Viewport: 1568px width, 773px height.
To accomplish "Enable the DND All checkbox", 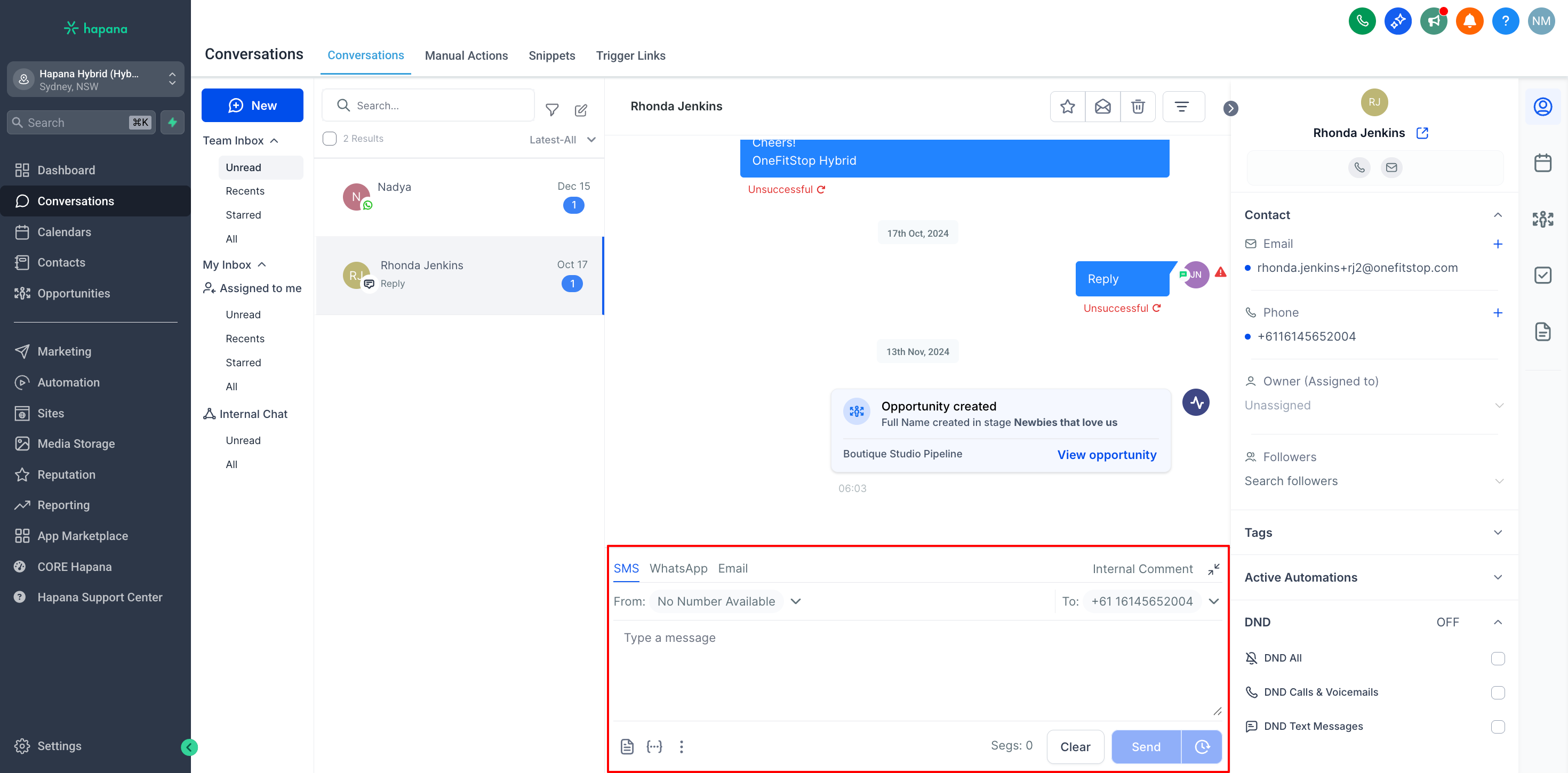I will tap(1498, 658).
